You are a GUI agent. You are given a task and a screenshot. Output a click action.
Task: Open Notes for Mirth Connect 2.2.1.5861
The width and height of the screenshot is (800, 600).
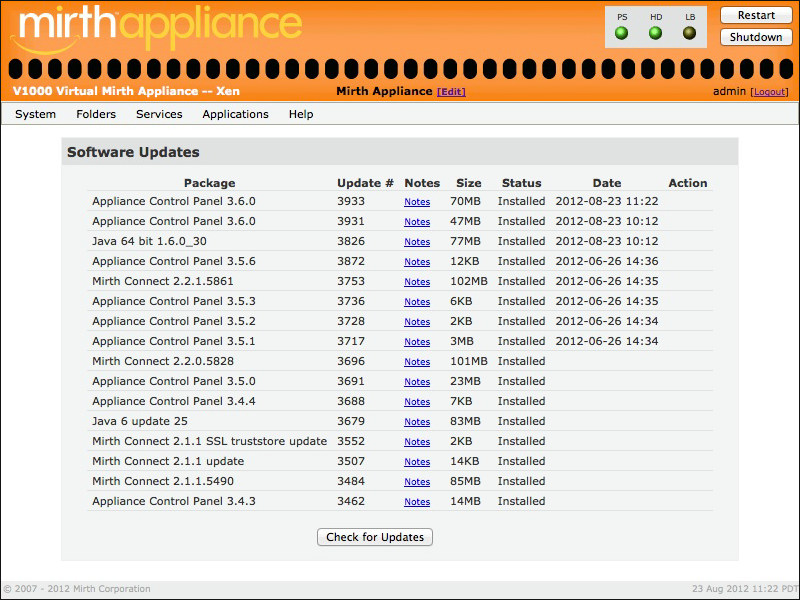pos(417,281)
